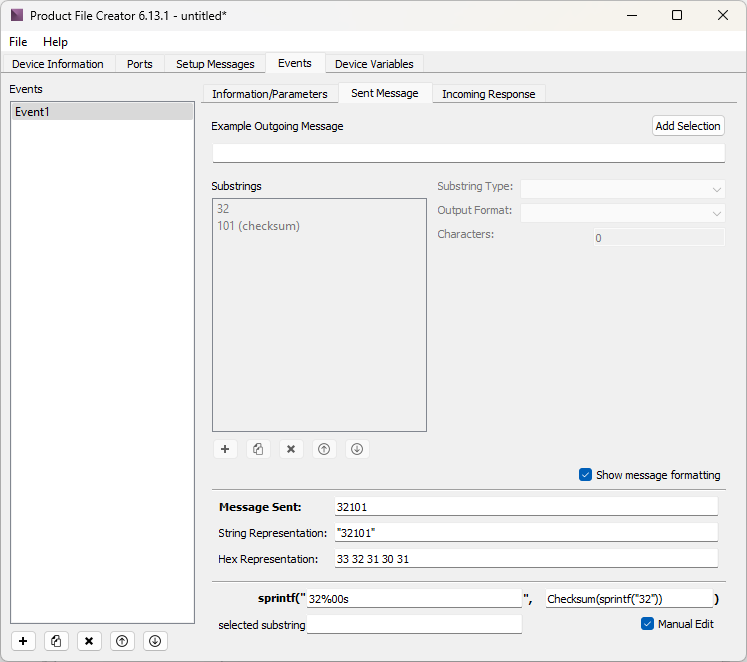
Task: Expand the Substring Type dropdown
Action: (622, 188)
